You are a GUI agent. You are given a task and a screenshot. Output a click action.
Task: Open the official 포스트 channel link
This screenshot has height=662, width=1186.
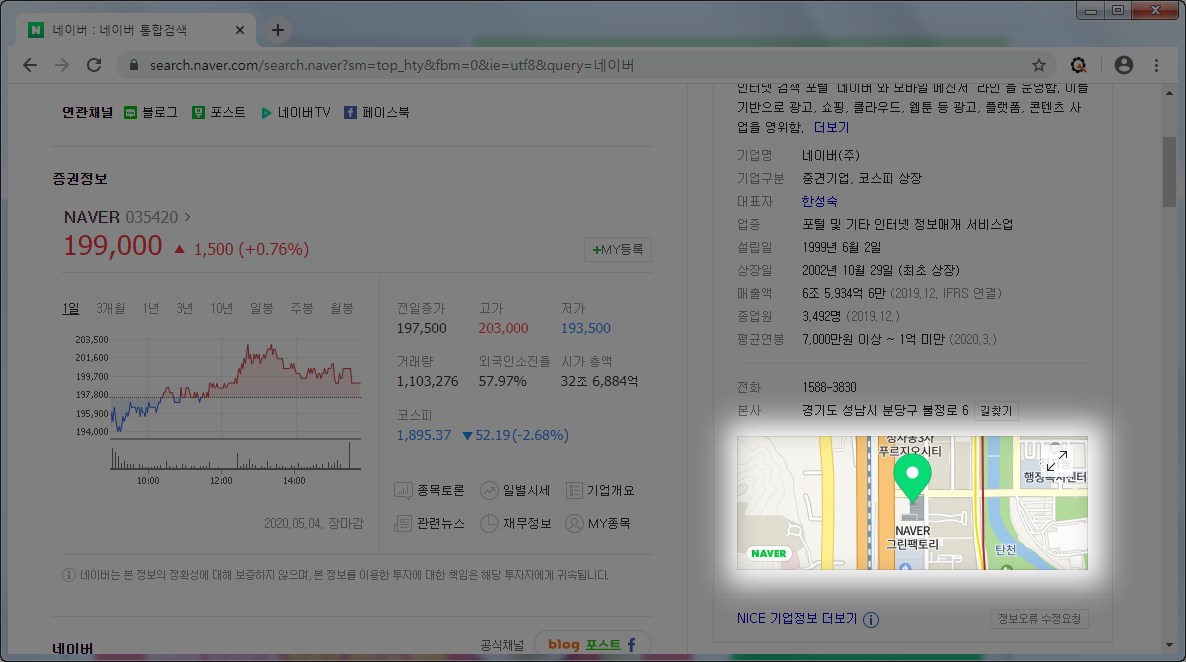(x=603, y=645)
